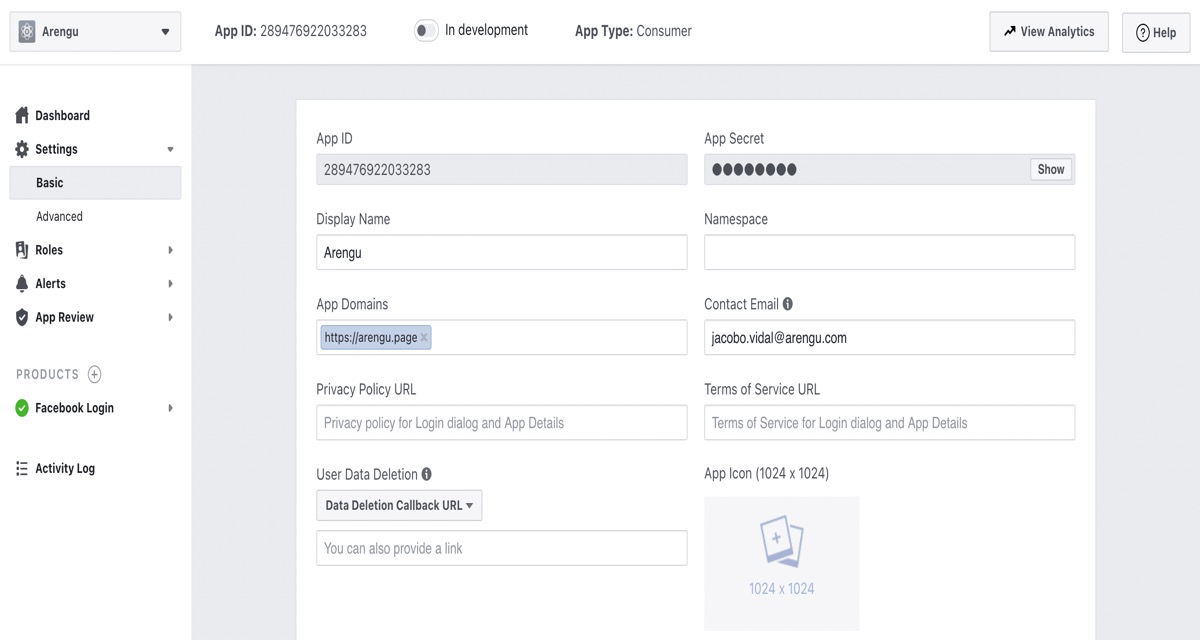Click the Privacy Policy URL field
This screenshot has height=640, width=1200.
501,423
